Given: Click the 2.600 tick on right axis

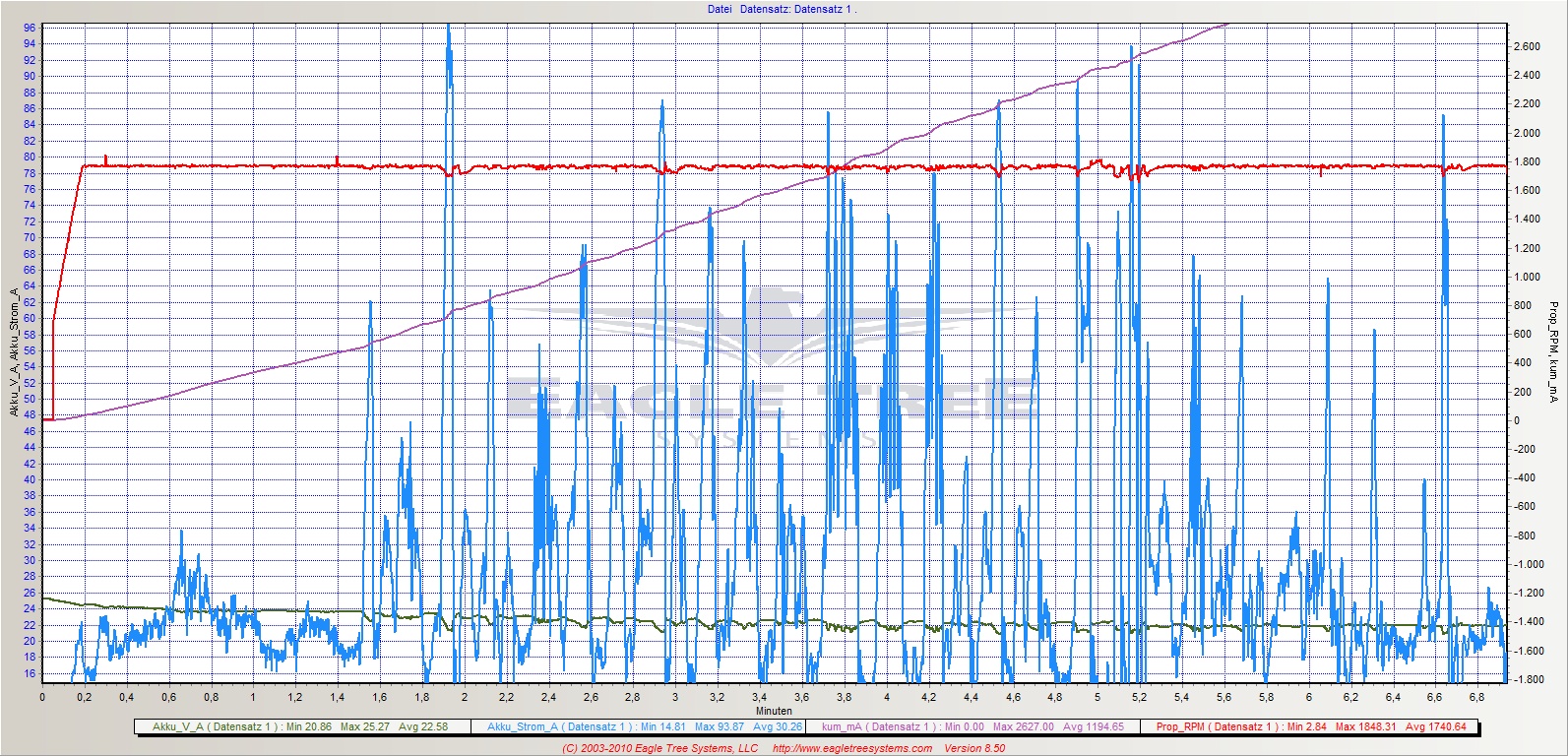Looking at the screenshot, I should (1527, 46).
